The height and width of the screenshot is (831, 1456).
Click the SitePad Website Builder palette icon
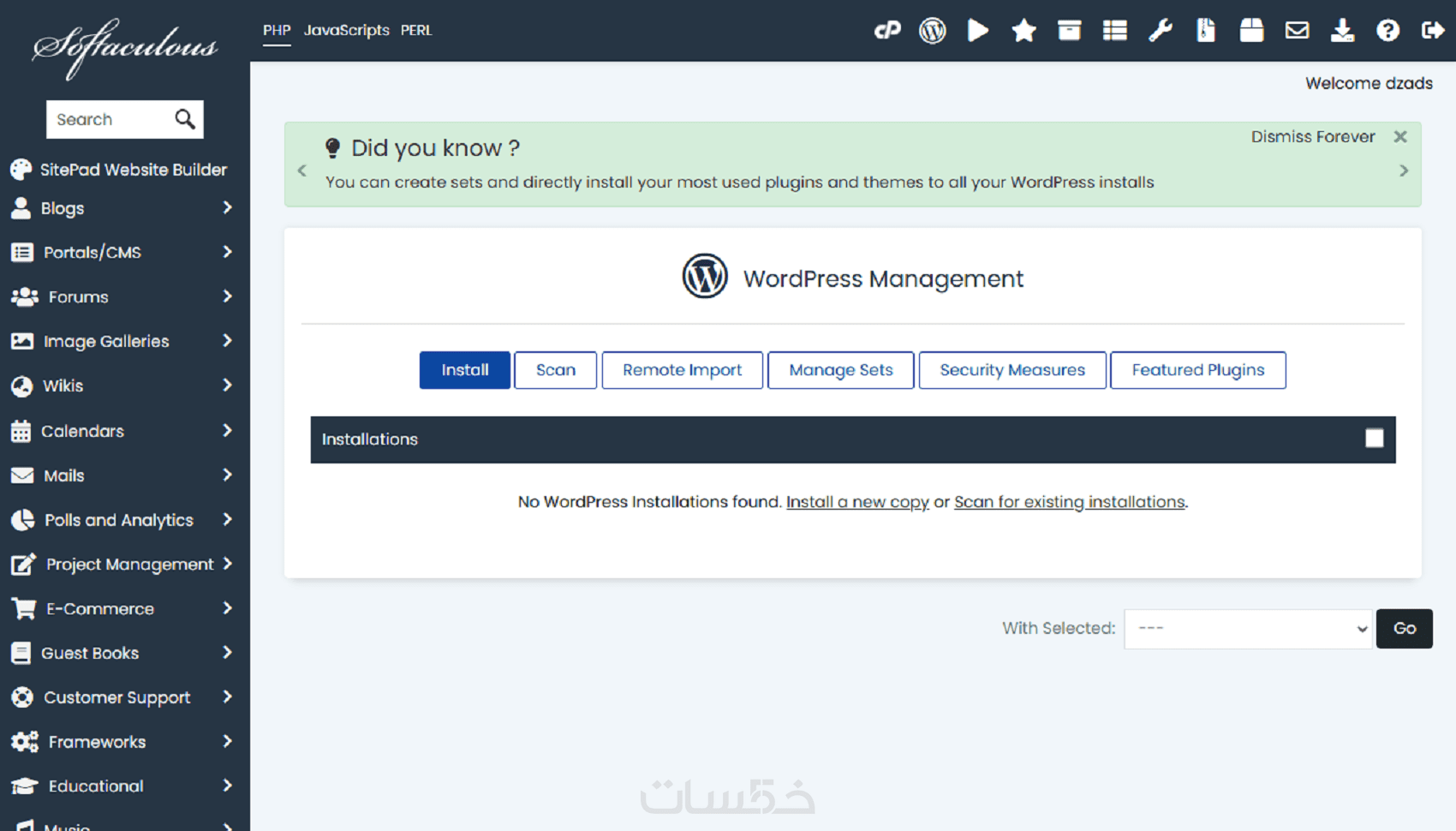pos(21,170)
